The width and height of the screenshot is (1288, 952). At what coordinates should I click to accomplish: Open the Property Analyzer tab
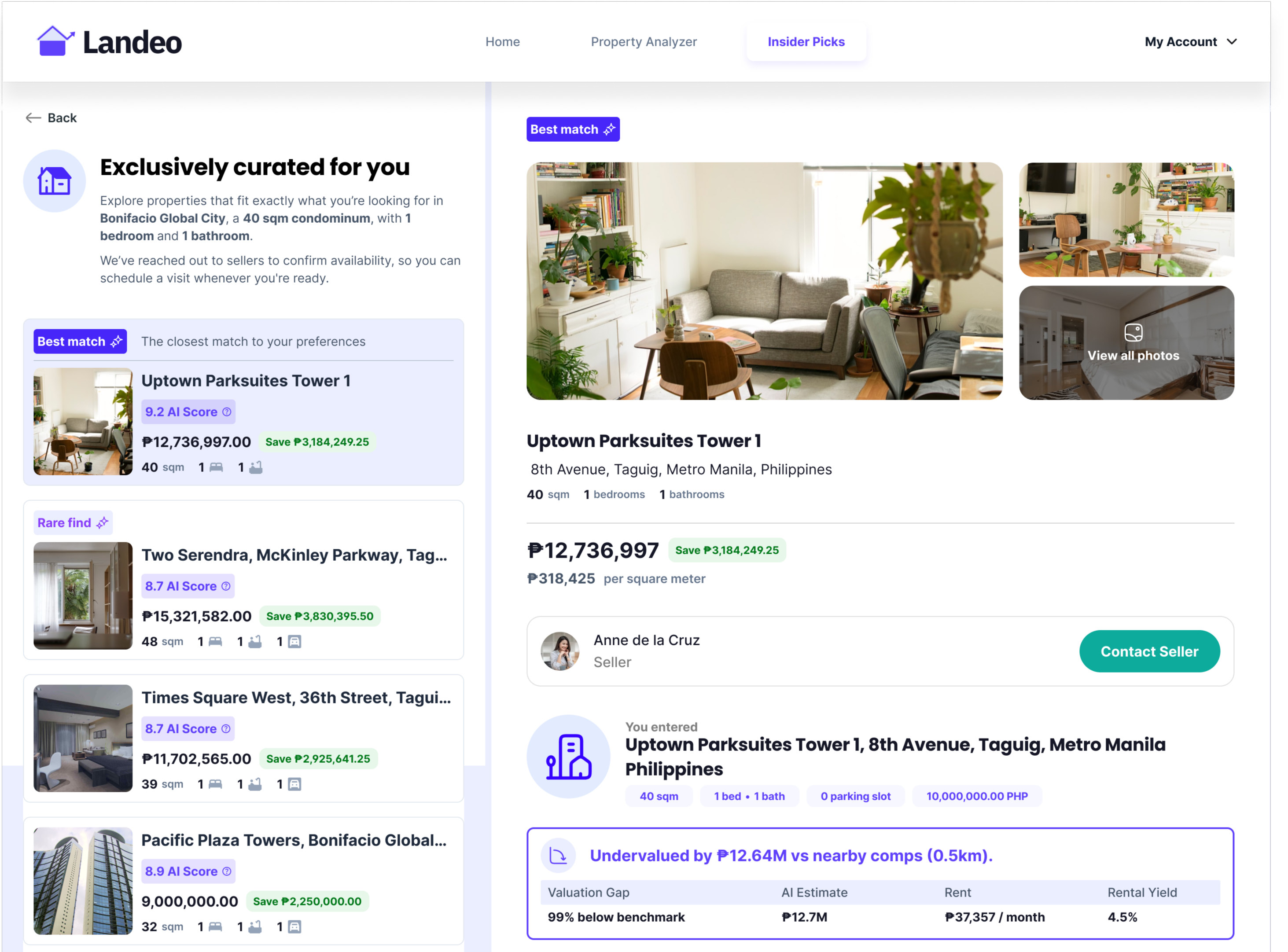point(643,42)
